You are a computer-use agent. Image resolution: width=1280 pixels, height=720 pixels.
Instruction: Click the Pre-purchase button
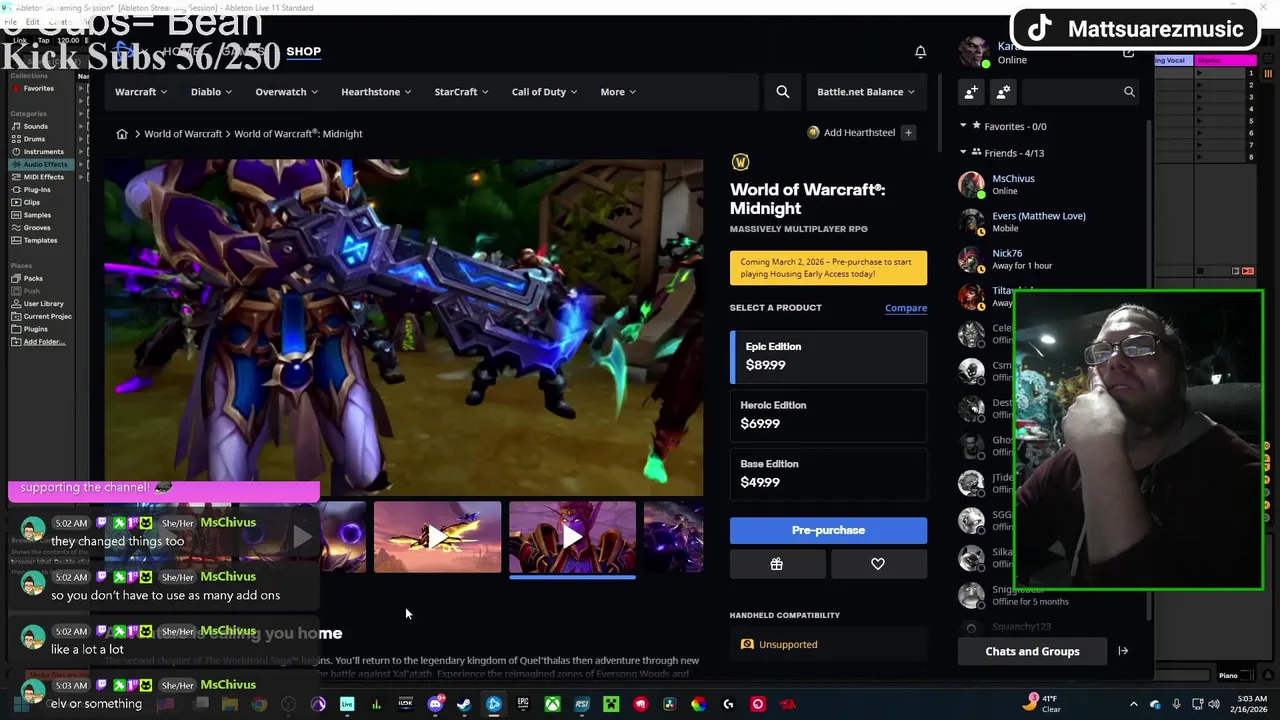pyautogui.click(x=828, y=530)
